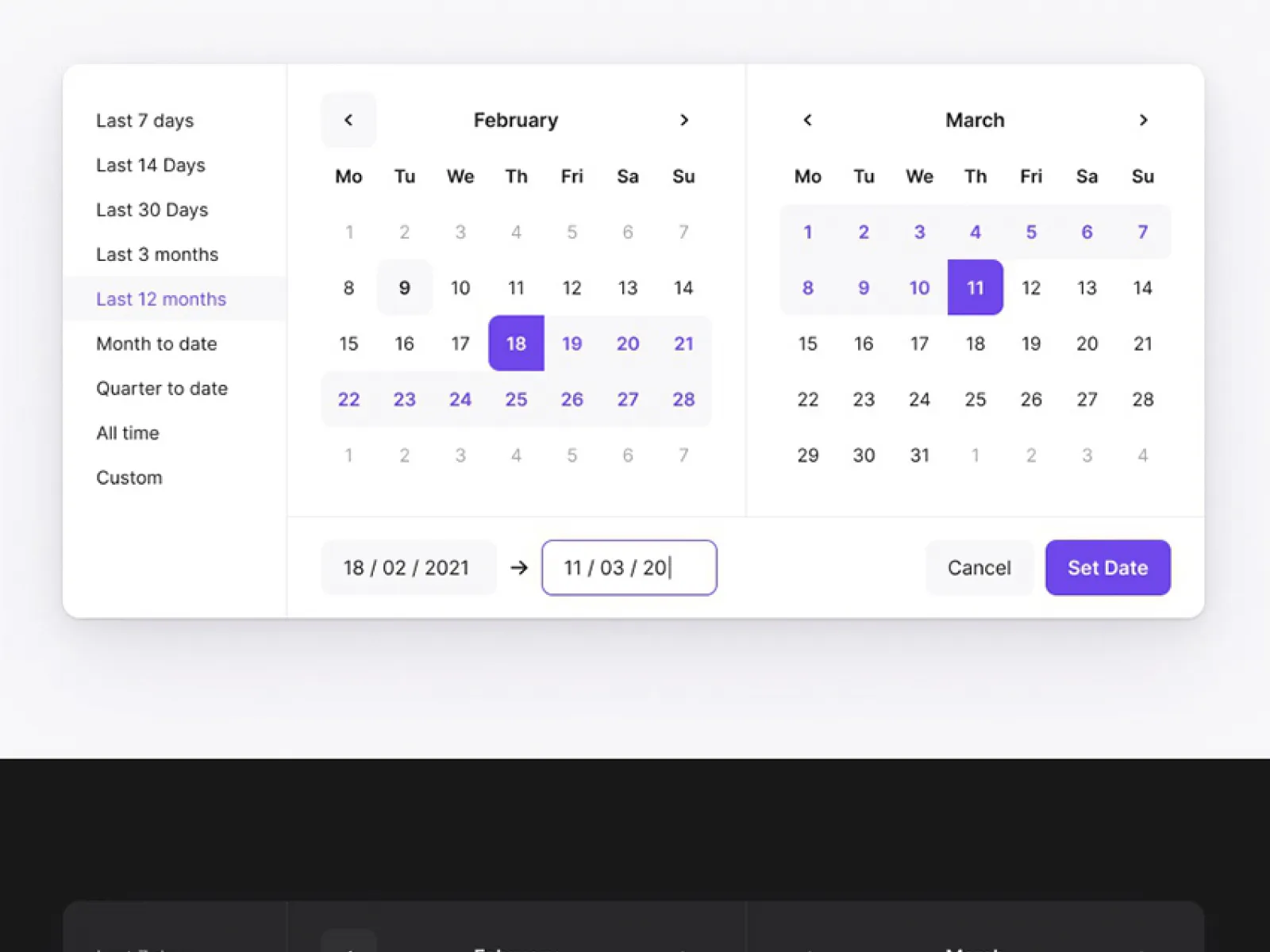
Task: Click the start date input showing 18/02/2021
Action: tap(408, 567)
